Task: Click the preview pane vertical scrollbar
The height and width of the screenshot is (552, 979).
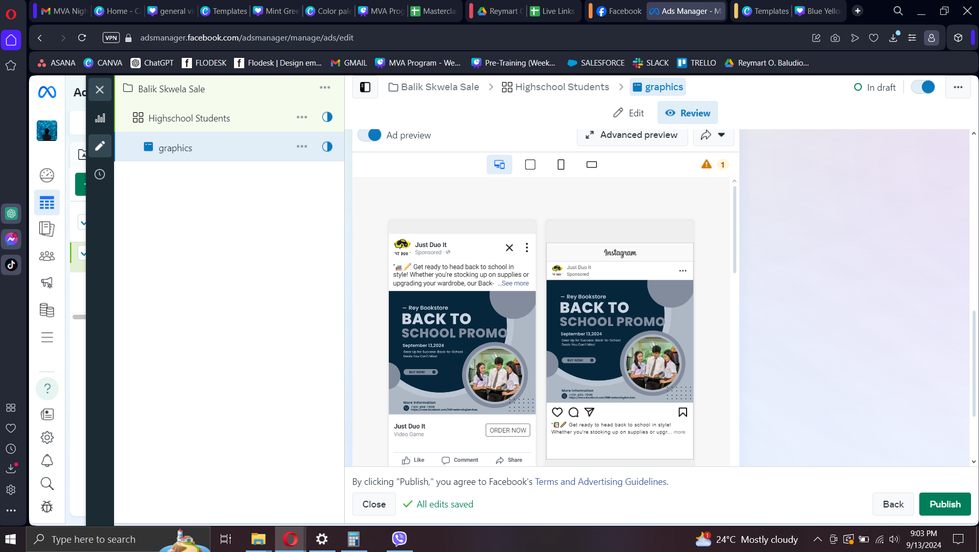Action: click(x=734, y=231)
